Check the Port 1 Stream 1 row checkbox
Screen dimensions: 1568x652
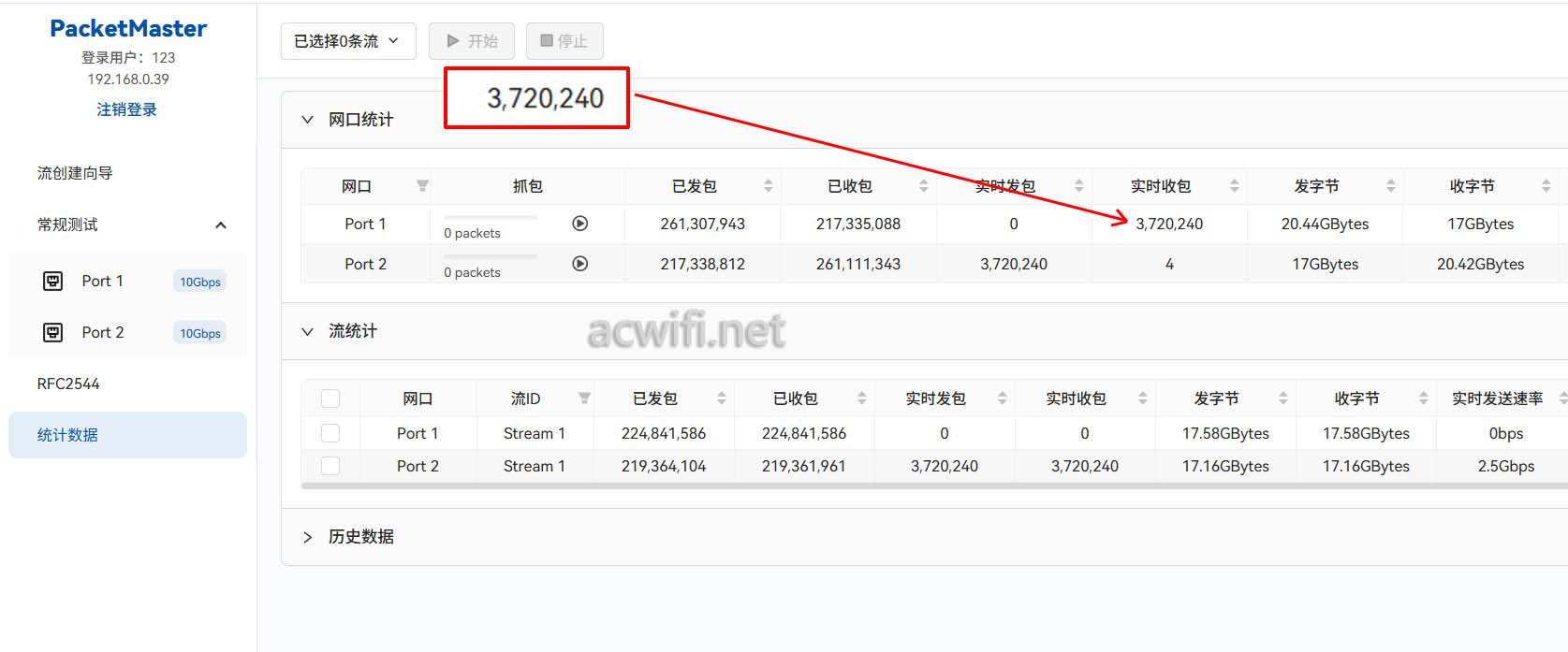pos(330,433)
